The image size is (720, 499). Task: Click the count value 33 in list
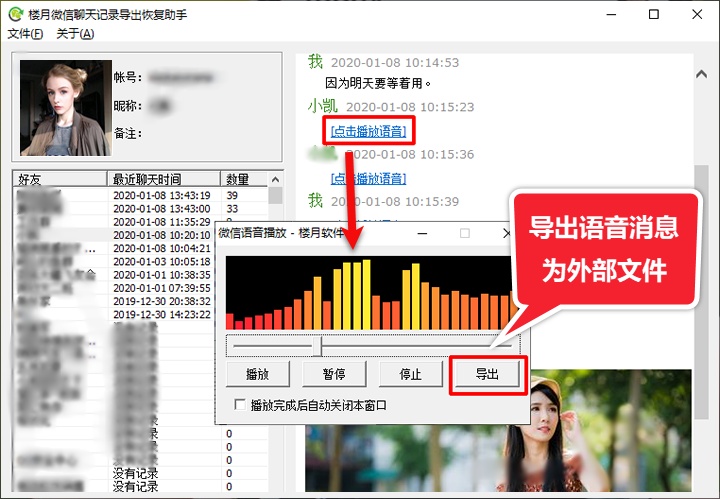(x=232, y=208)
